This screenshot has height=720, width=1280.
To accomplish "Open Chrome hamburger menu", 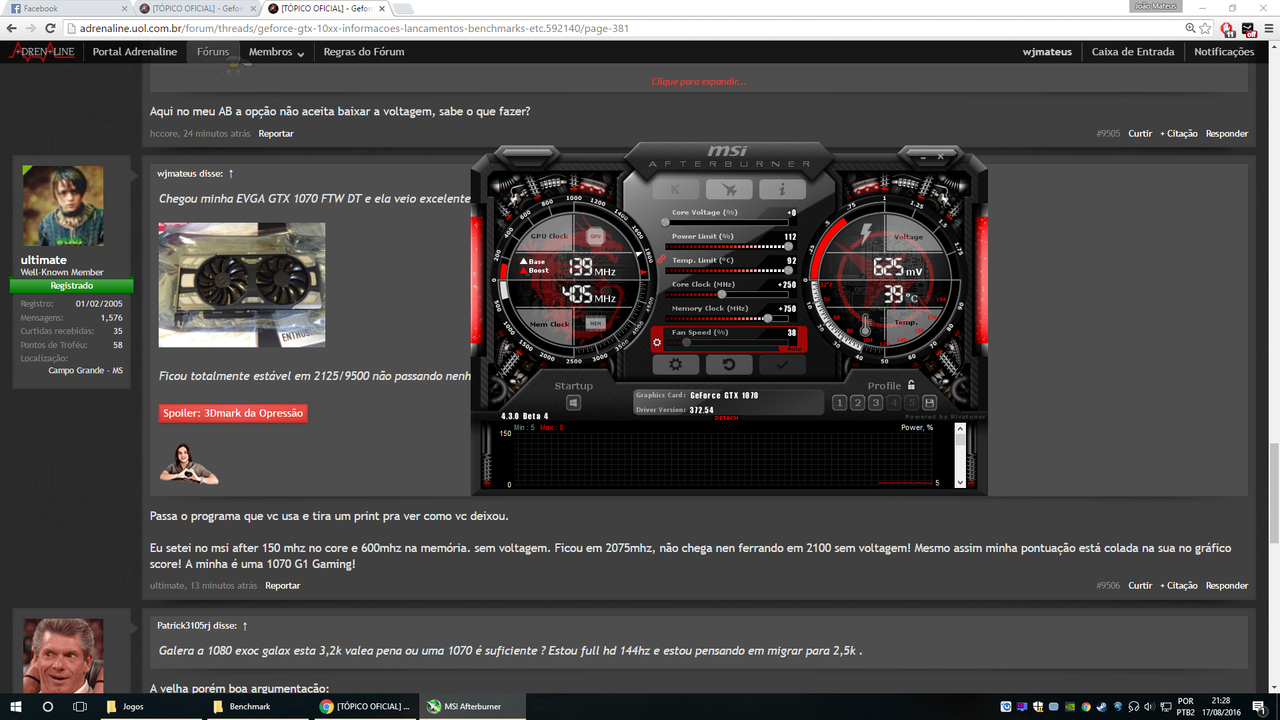I will coord(1267,28).
